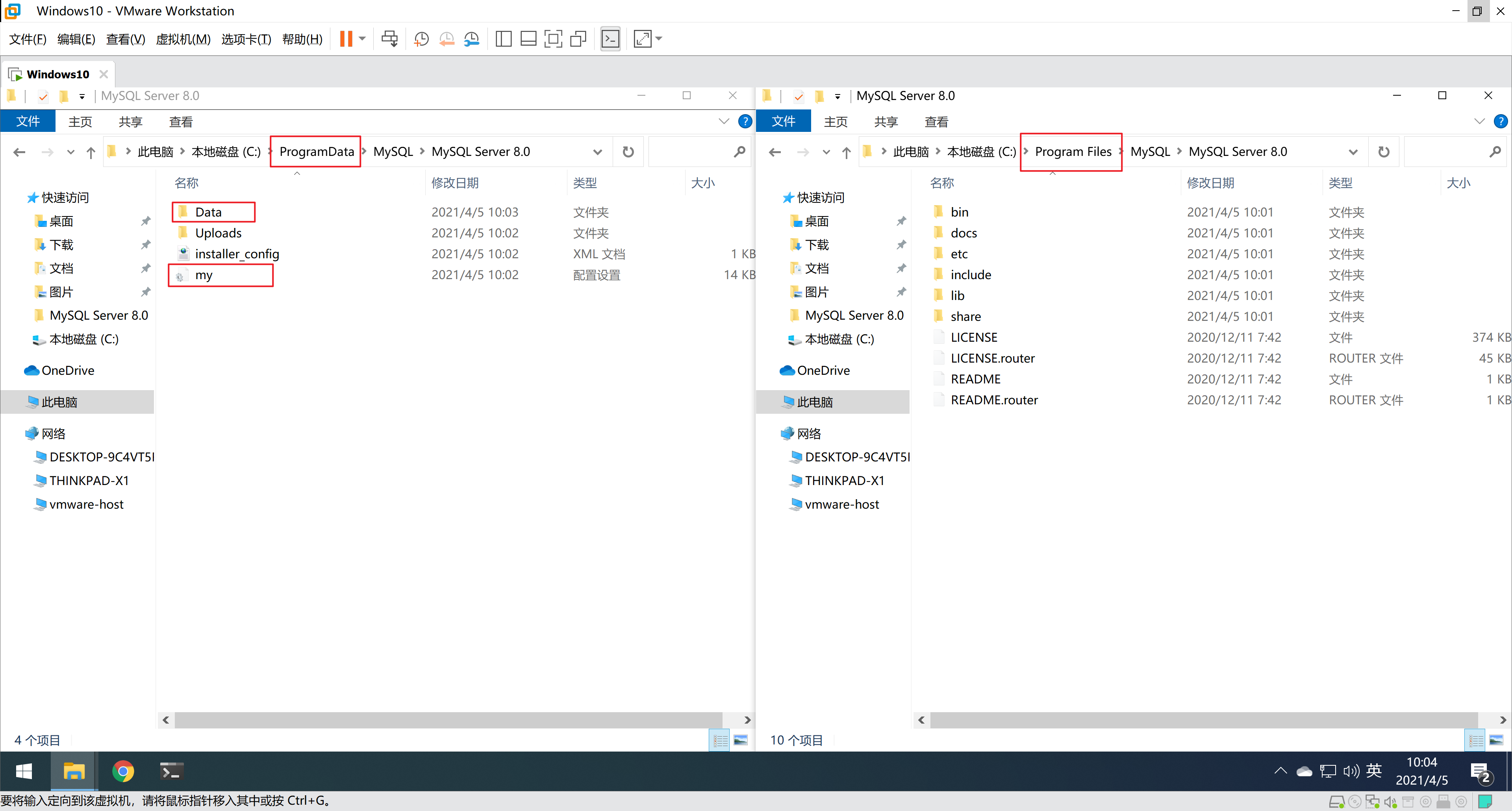The width and height of the screenshot is (1512, 811).
Task: Open power options dropdown next to pause
Action: point(363,39)
